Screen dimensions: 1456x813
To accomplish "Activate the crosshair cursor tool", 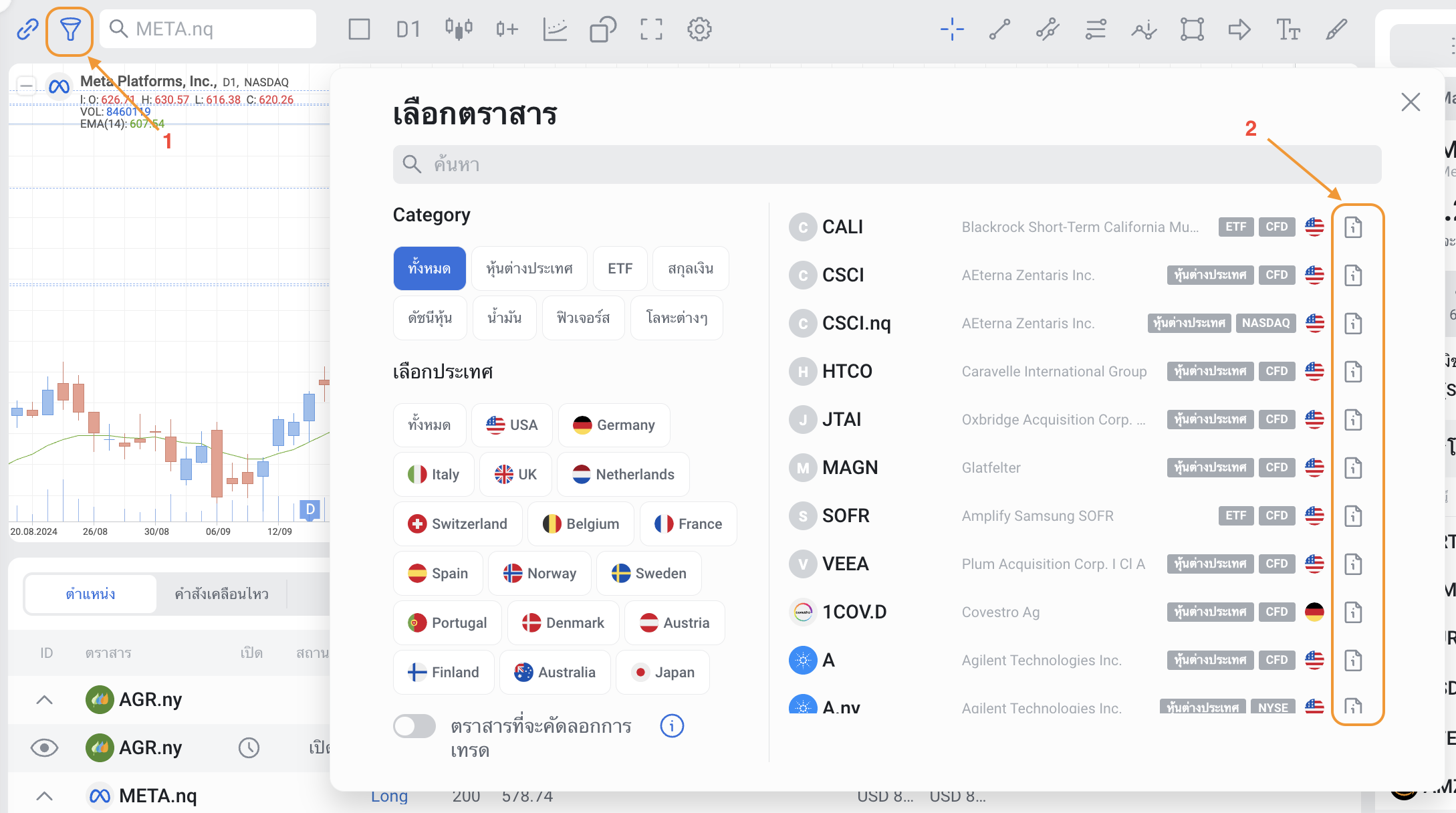I will pyautogui.click(x=952, y=29).
